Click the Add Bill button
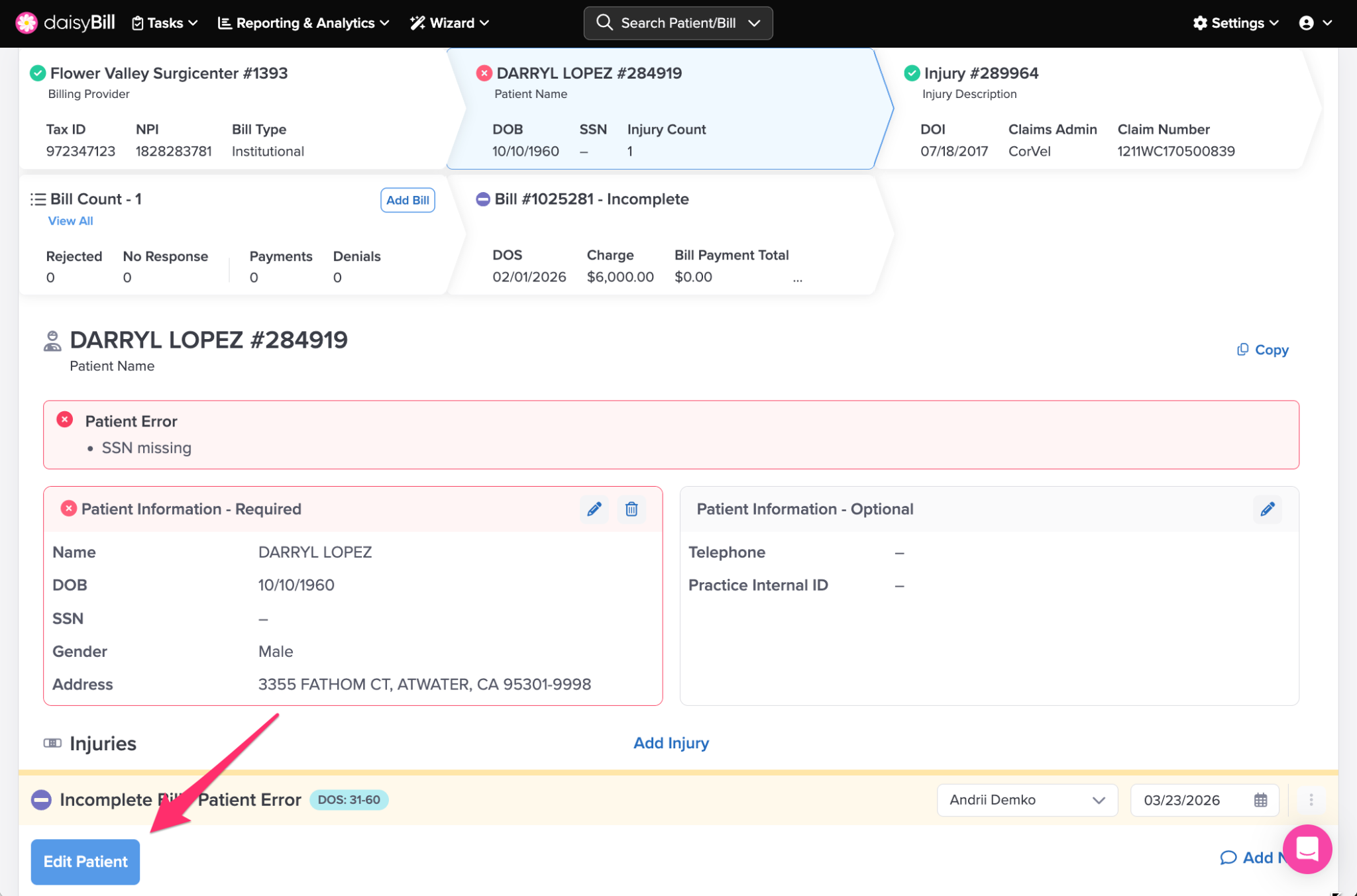 407,200
